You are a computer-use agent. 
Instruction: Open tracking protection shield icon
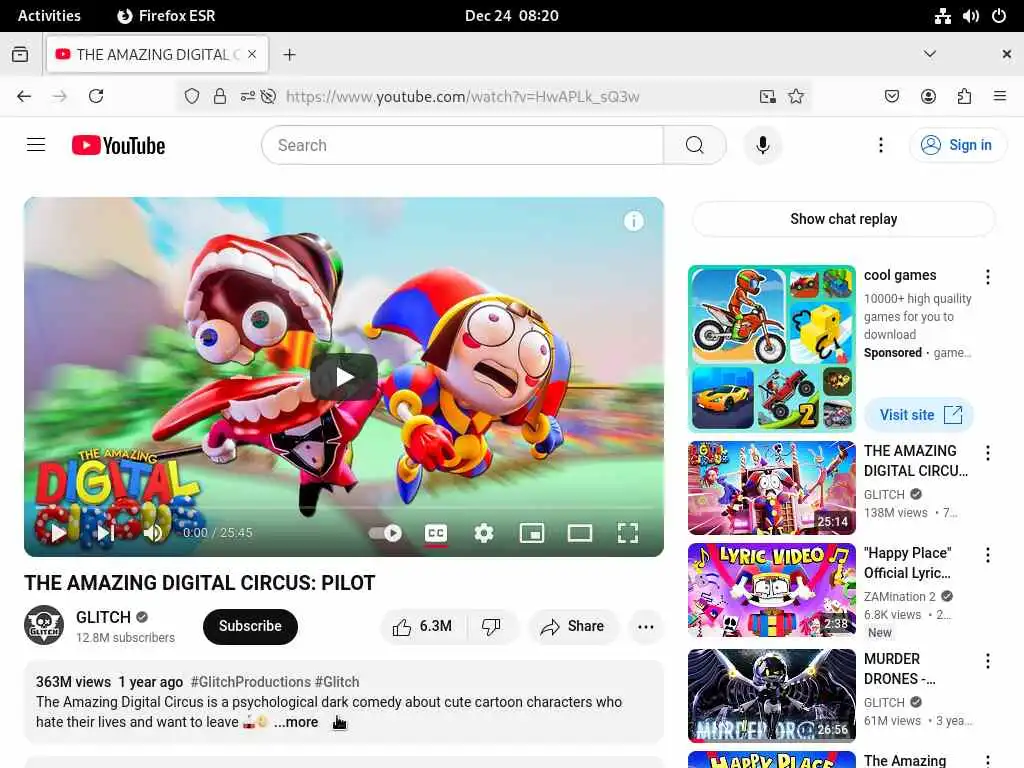[x=191, y=97]
